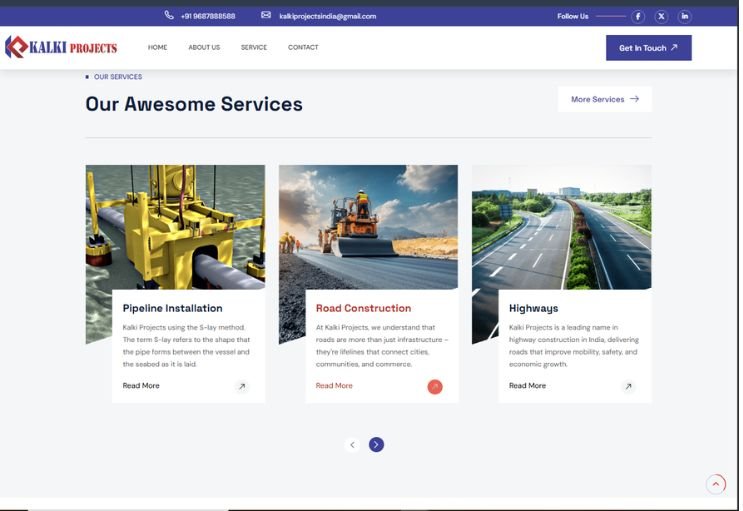Image resolution: width=743 pixels, height=511 pixels.
Task: Click the Follow Us text
Action: point(572,16)
